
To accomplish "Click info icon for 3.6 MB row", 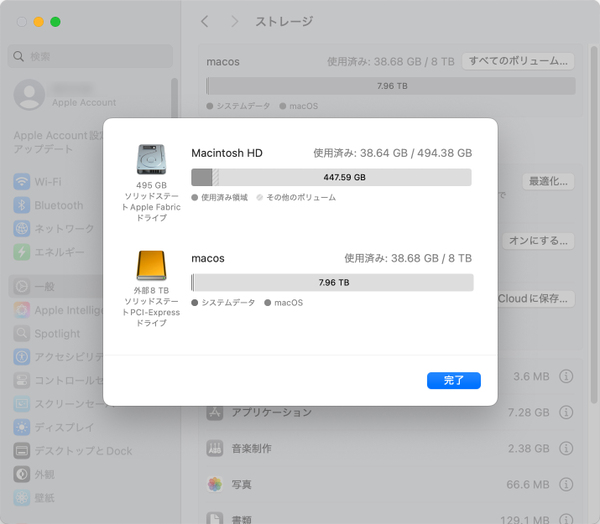I will click(x=566, y=377).
